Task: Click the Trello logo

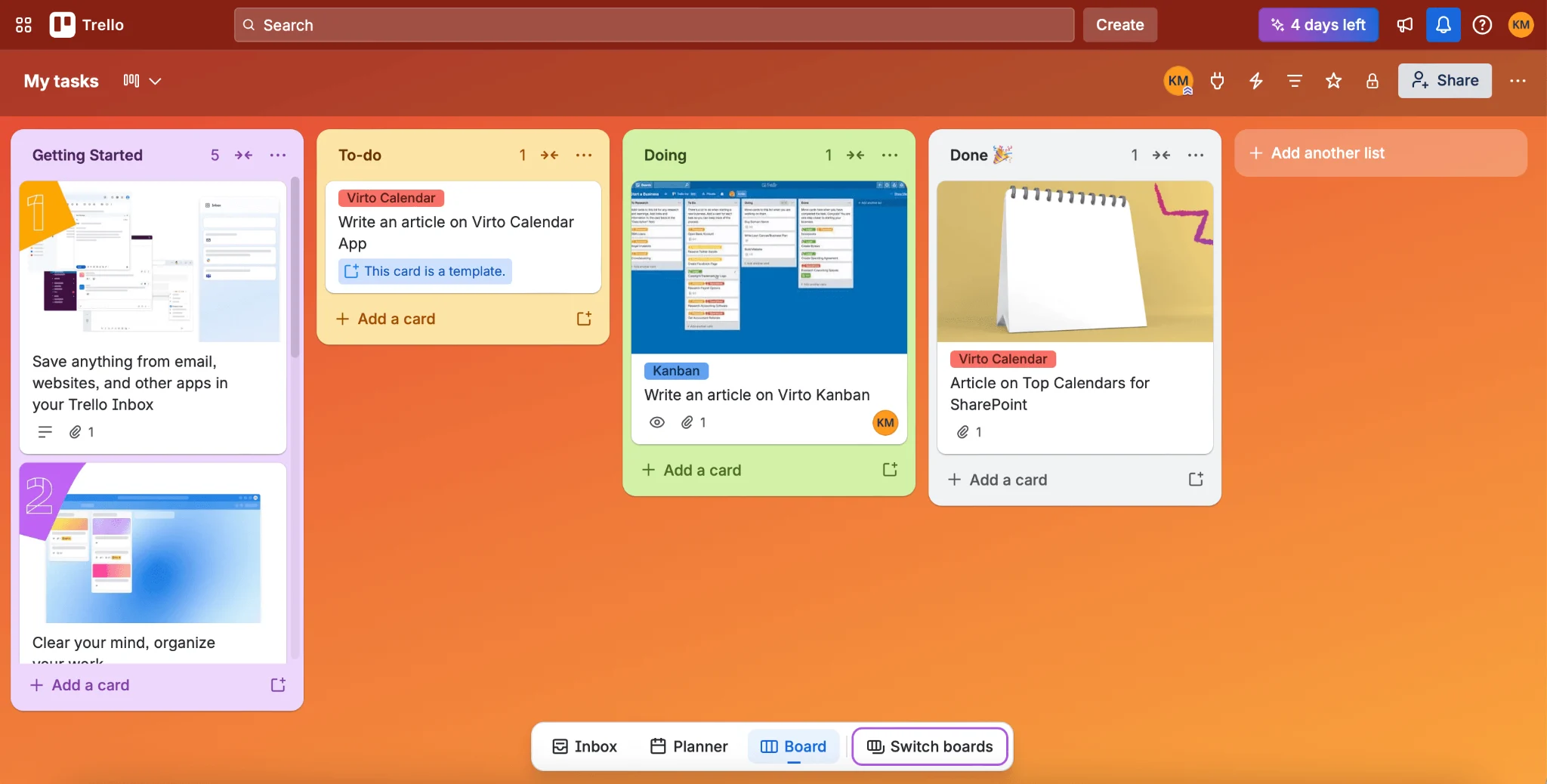Action: point(87,25)
